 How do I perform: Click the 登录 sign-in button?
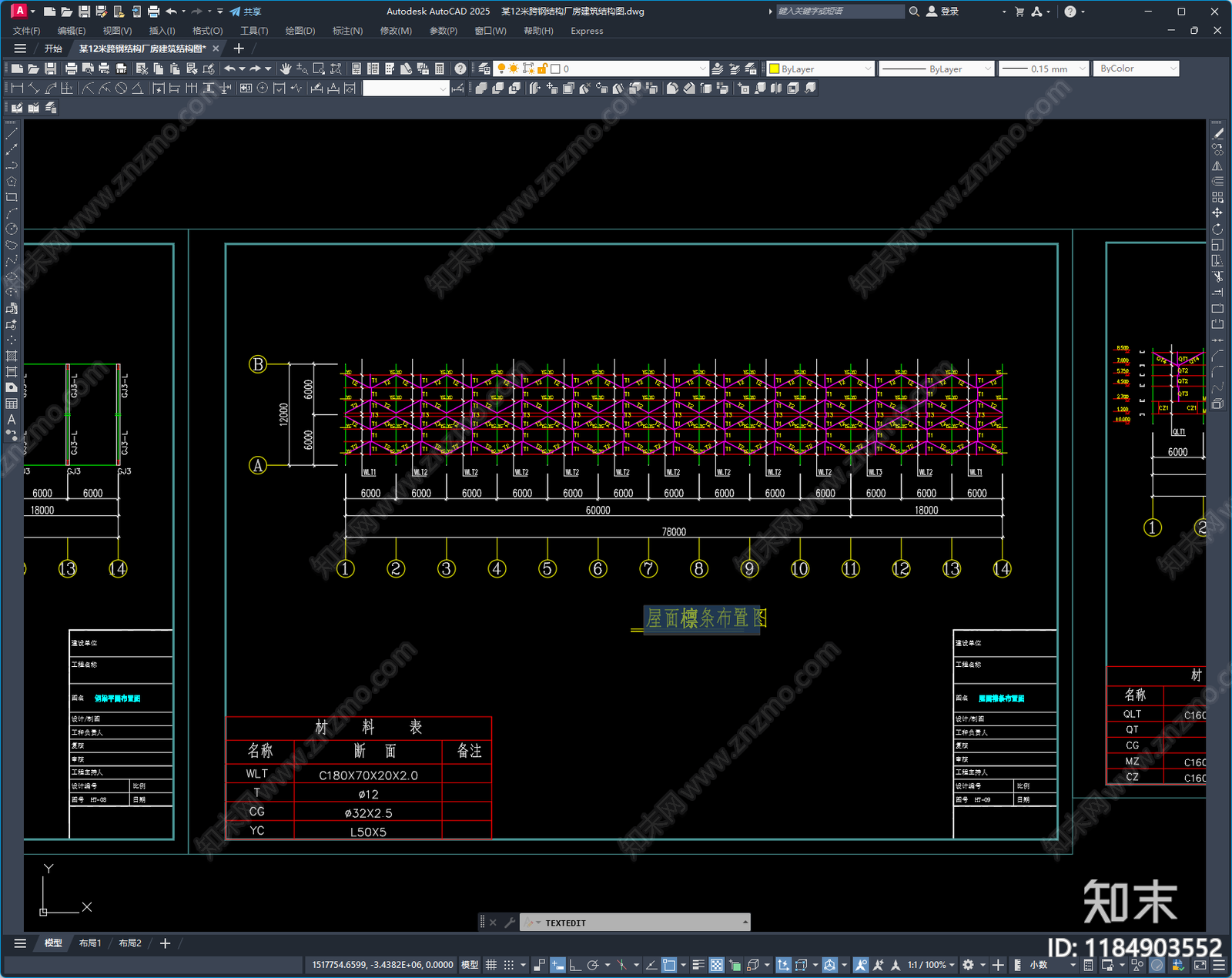[x=942, y=12]
